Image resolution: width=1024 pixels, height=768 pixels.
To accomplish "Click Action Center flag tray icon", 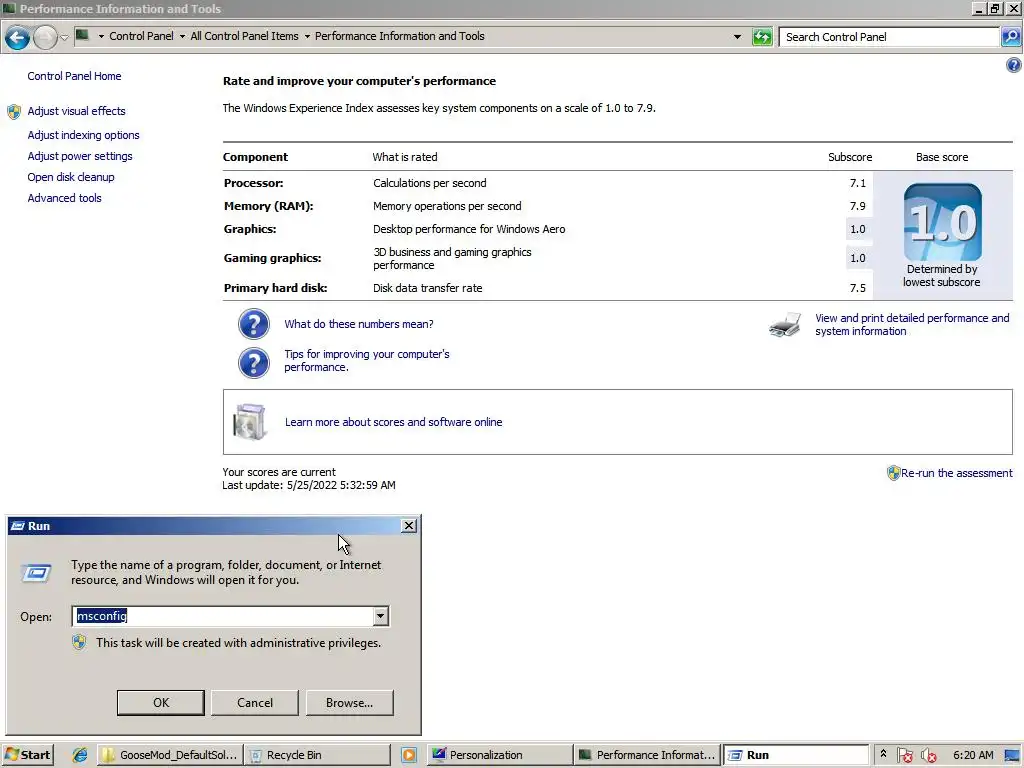I will coord(905,756).
